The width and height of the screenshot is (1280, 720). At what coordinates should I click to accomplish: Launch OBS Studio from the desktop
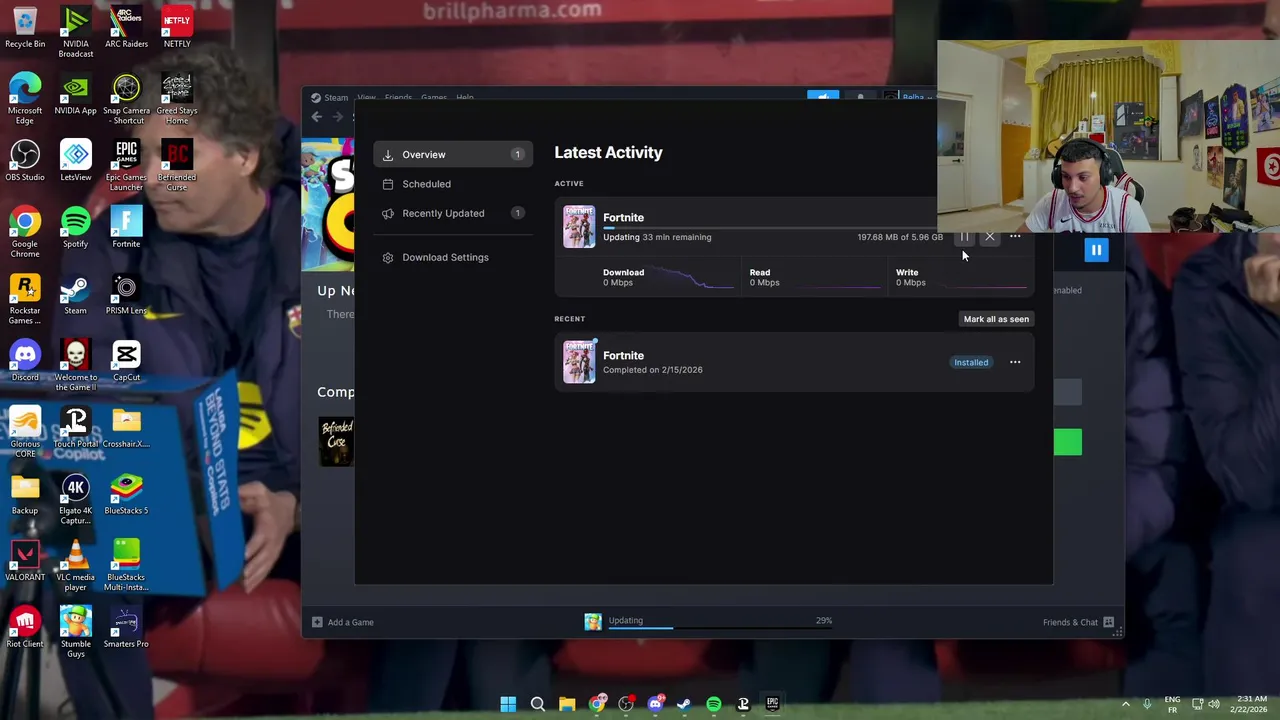25,161
